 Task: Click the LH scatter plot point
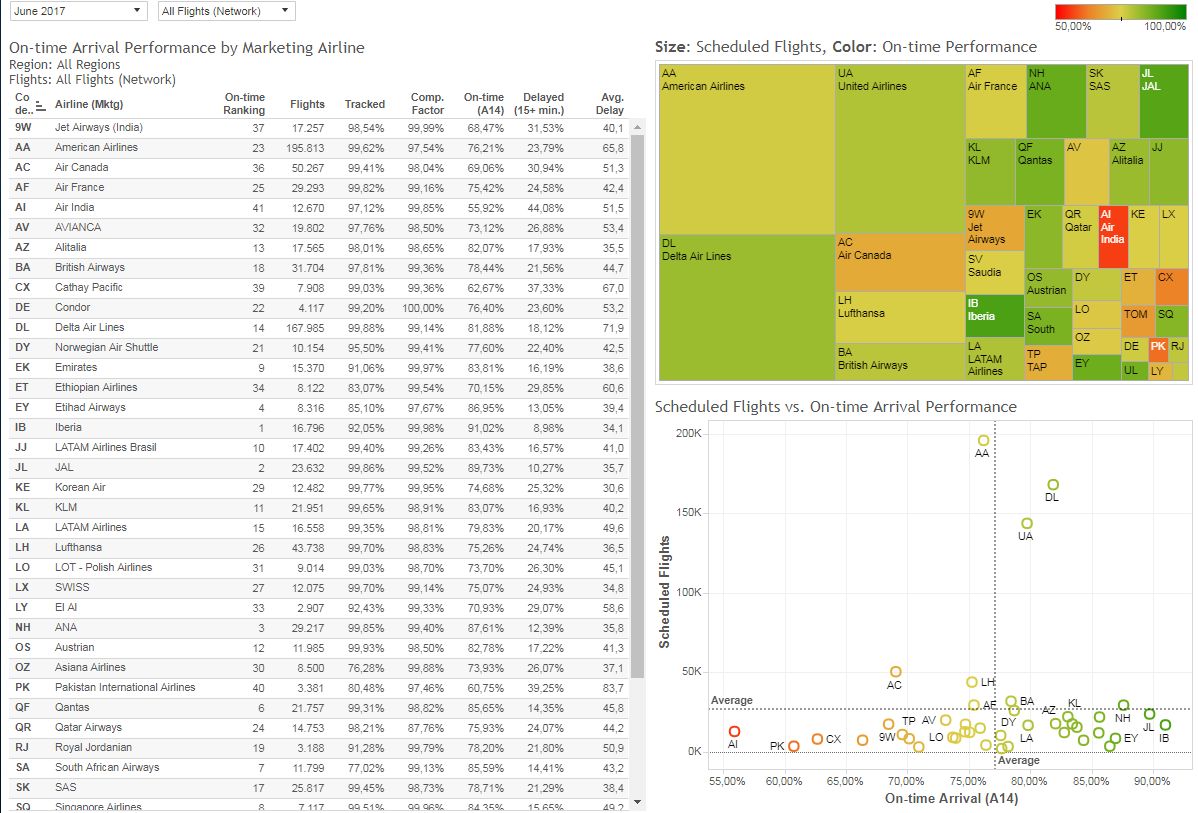tap(972, 682)
